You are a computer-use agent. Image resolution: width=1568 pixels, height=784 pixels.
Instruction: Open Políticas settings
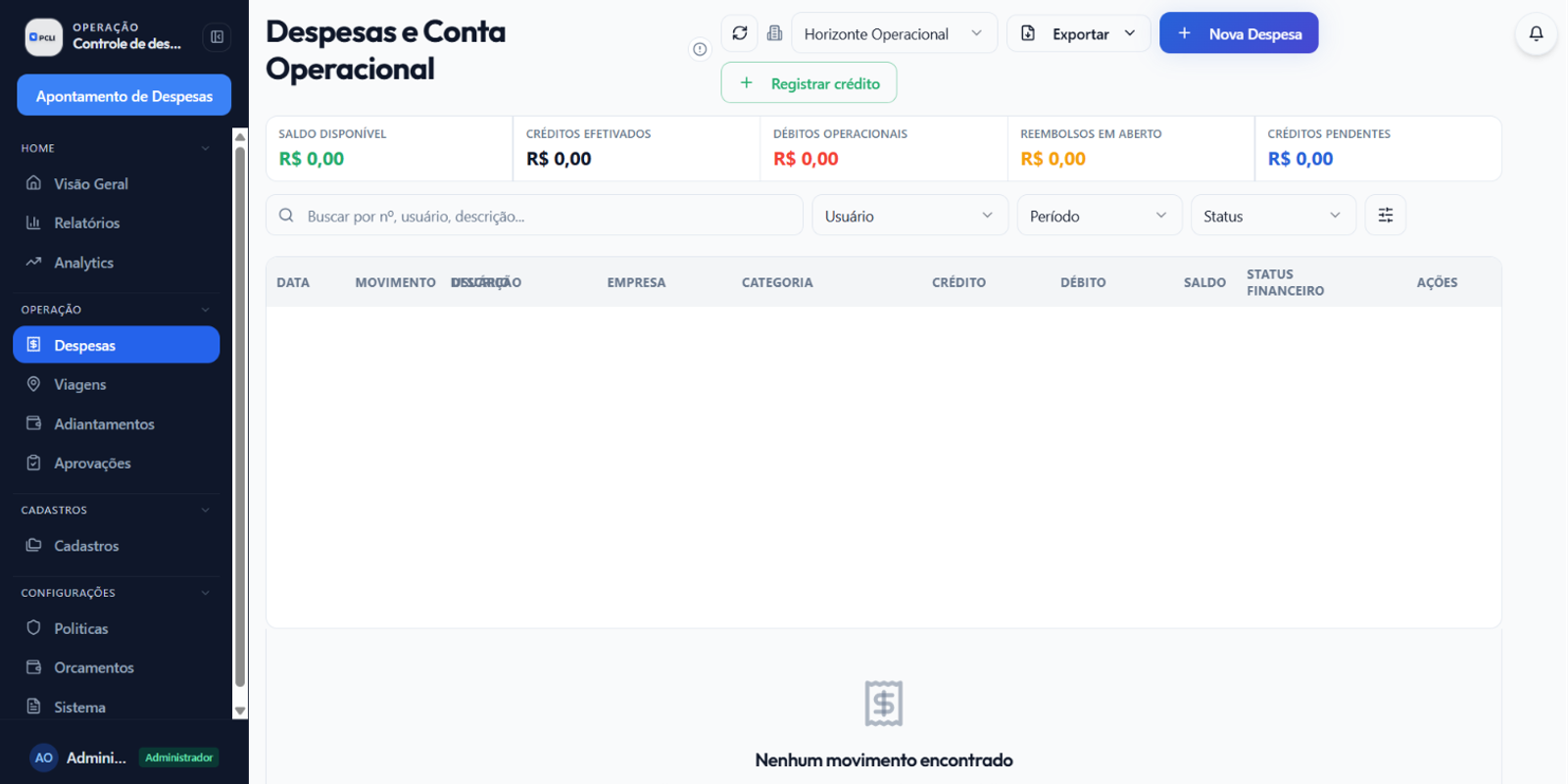(116, 628)
